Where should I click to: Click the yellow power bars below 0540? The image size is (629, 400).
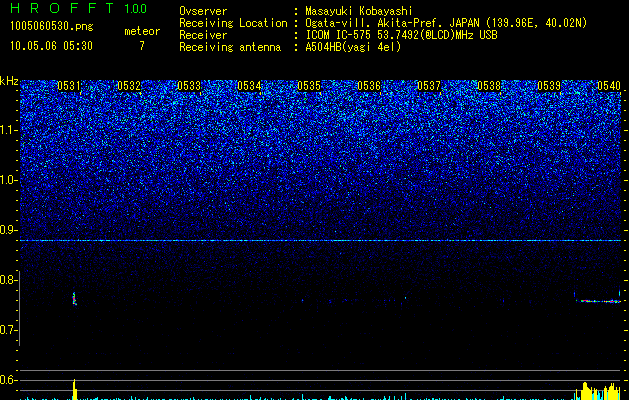tap(598, 391)
